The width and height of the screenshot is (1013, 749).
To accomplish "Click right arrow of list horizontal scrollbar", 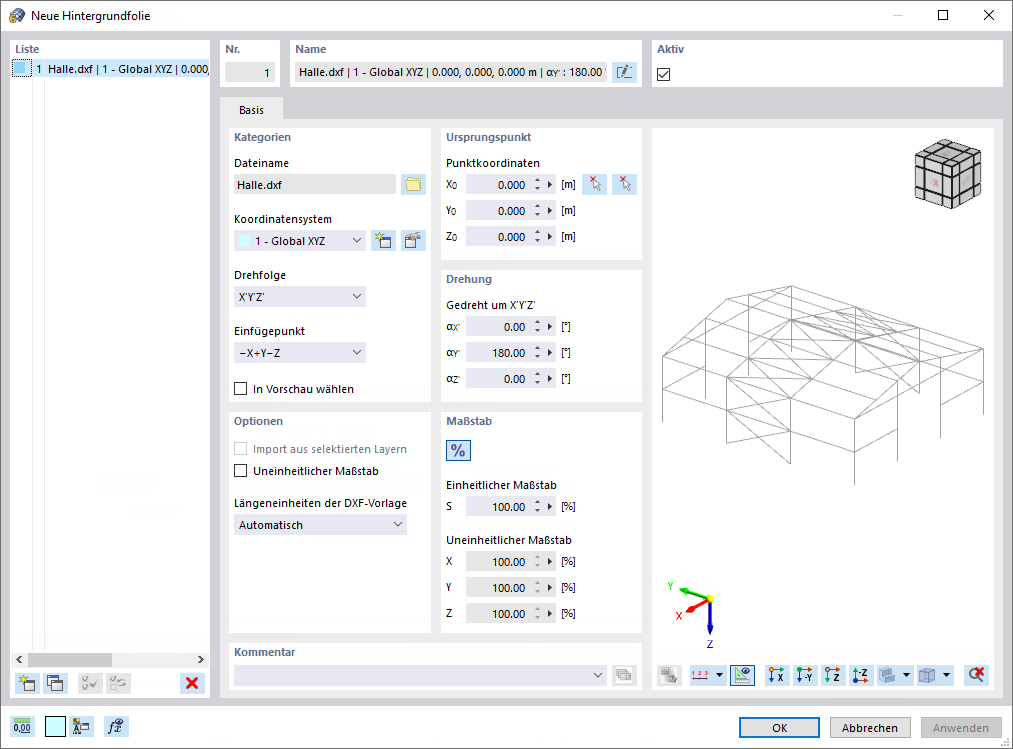I will pyautogui.click(x=200, y=659).
